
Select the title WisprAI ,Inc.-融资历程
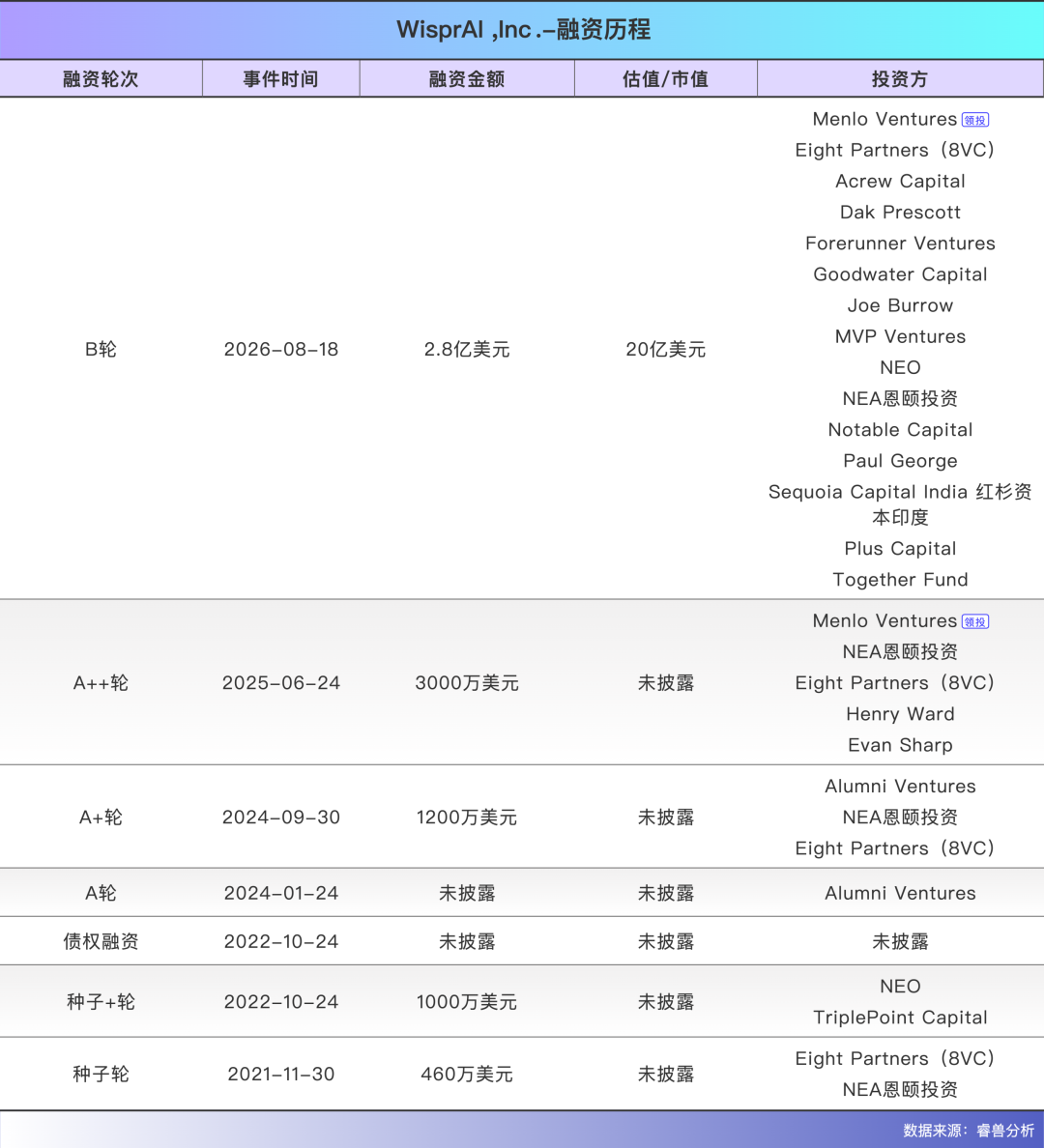pos(523,30)
